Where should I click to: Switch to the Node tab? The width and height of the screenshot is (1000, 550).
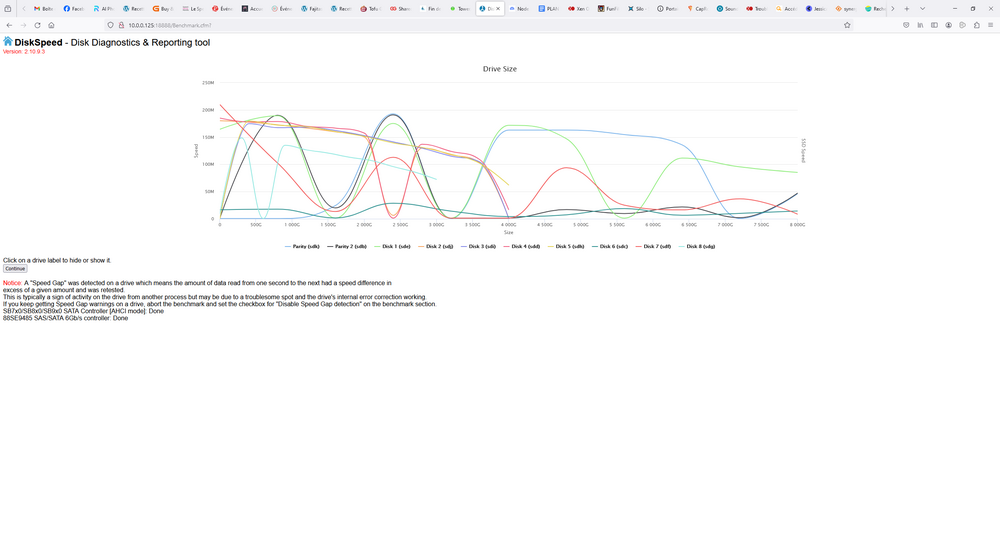click(x=519, y=9)
